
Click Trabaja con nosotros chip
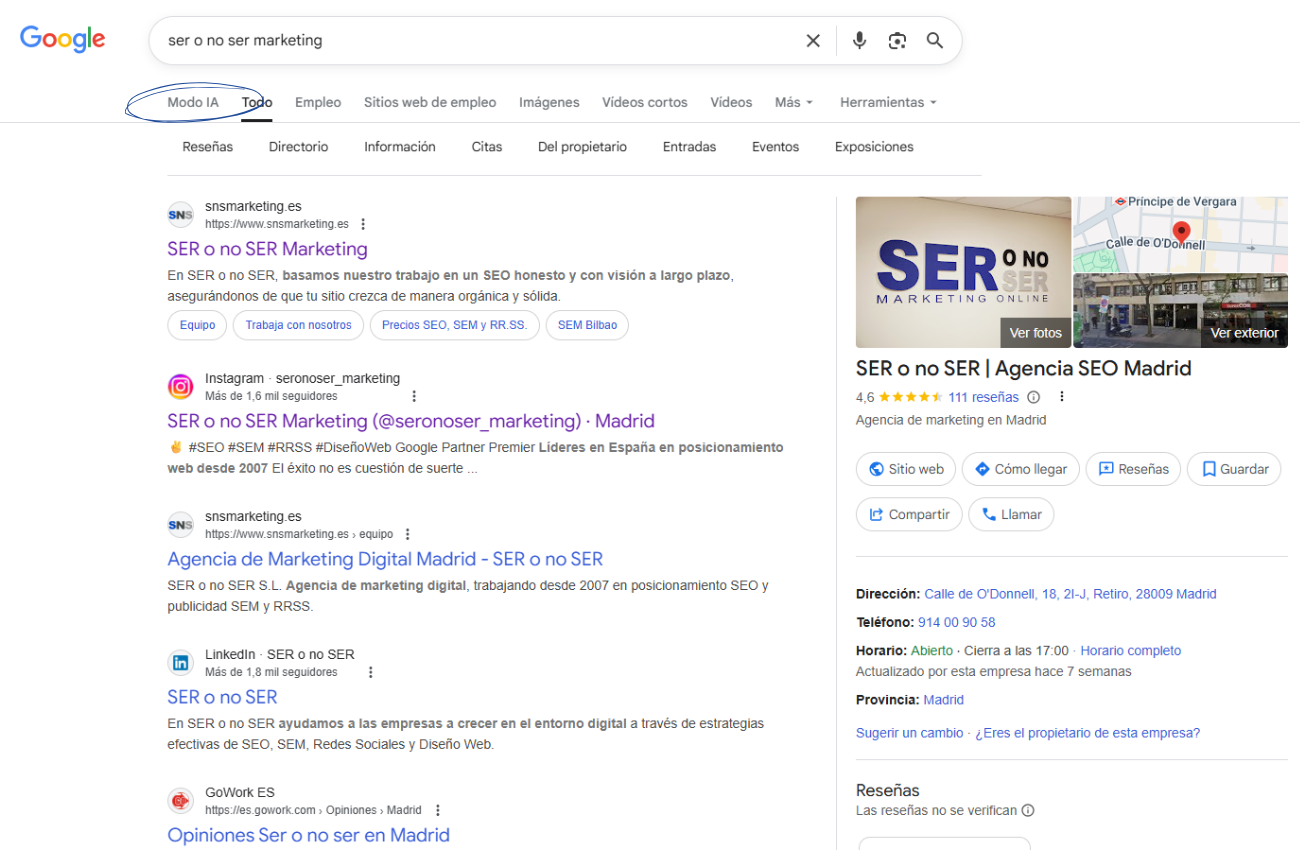click(298, 325)
